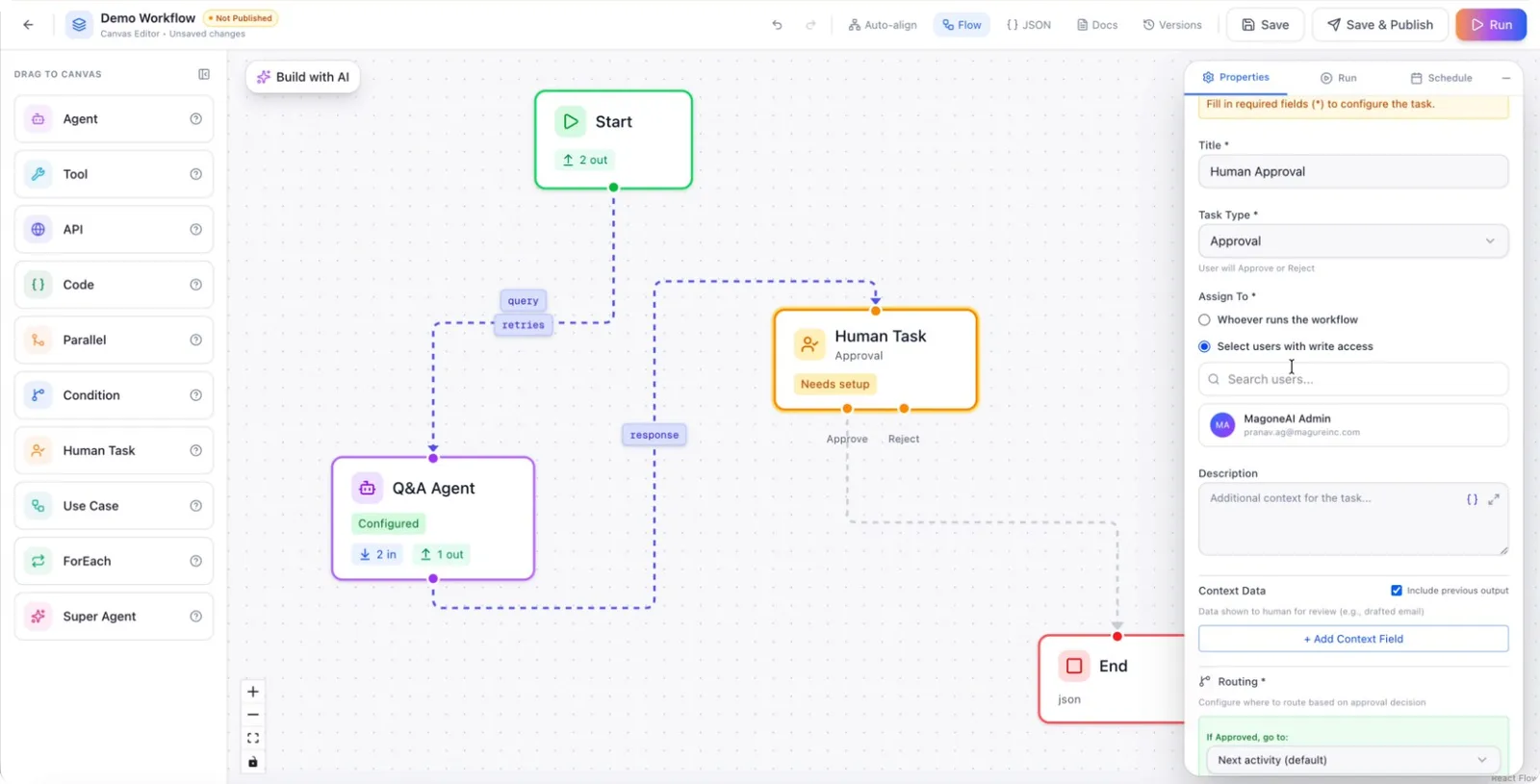Open the help icon beside API
The width and height of the screenshot is (1540, 784).
click(196, 230)
